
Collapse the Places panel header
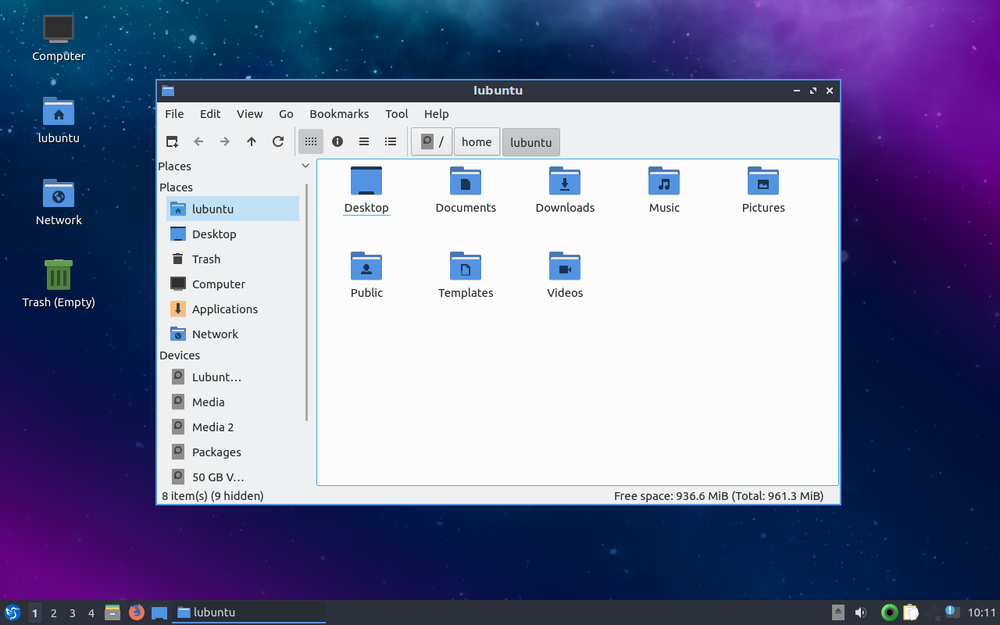tap(305, 166)
